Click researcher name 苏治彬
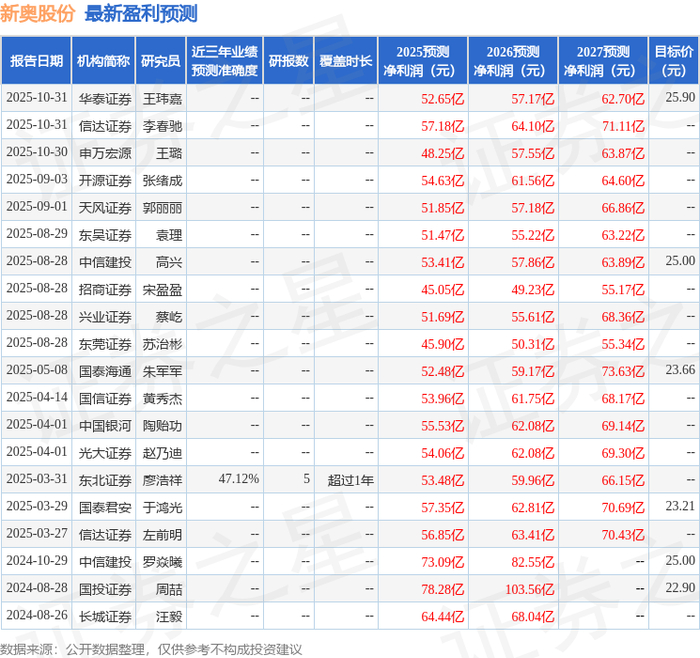This screenshot has height=658, width=700. click(x=162, y=344)
